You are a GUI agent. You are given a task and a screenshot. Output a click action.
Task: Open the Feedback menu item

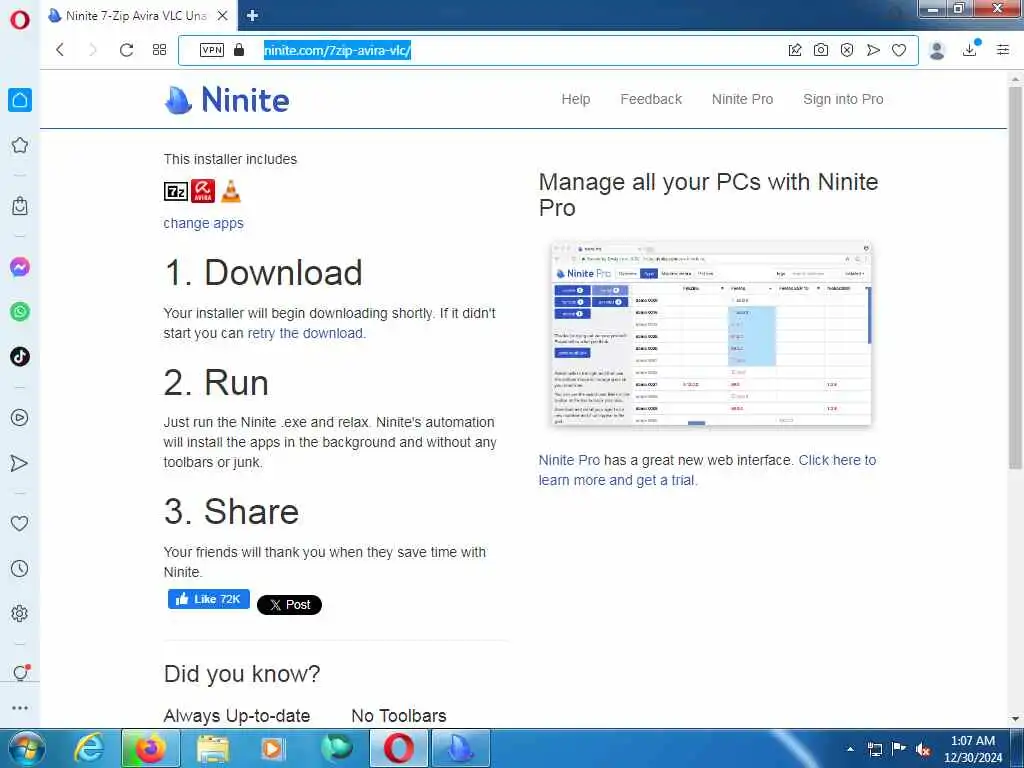pyautogui.click(x=650, y=99)
